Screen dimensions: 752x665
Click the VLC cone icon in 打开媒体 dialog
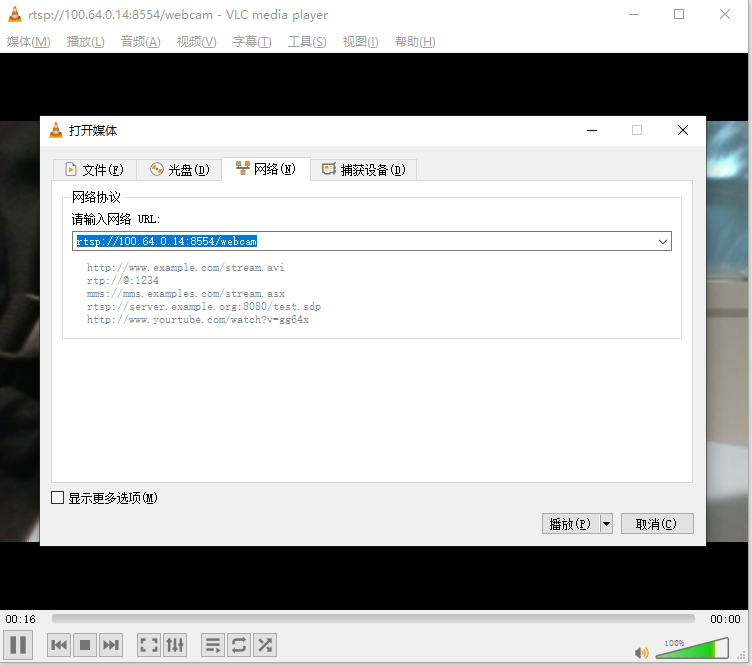click(56, 130)
